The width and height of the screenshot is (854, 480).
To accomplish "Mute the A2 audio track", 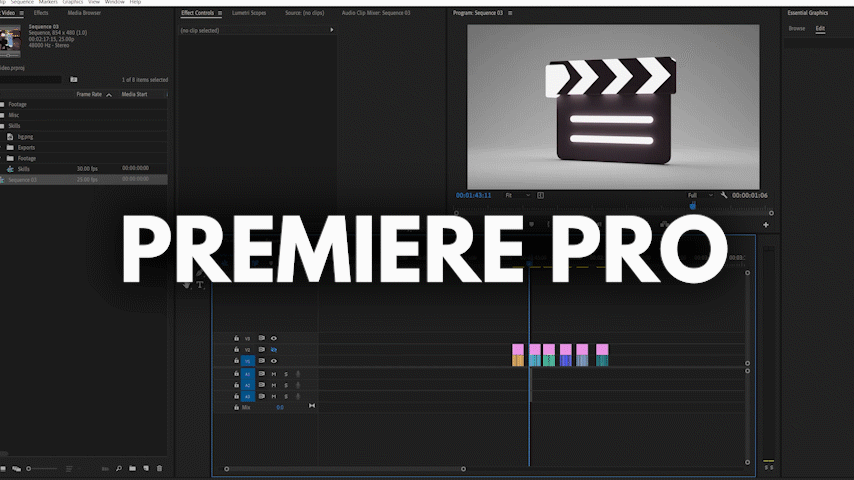I will pyautogui.click(x=274, y=385).
